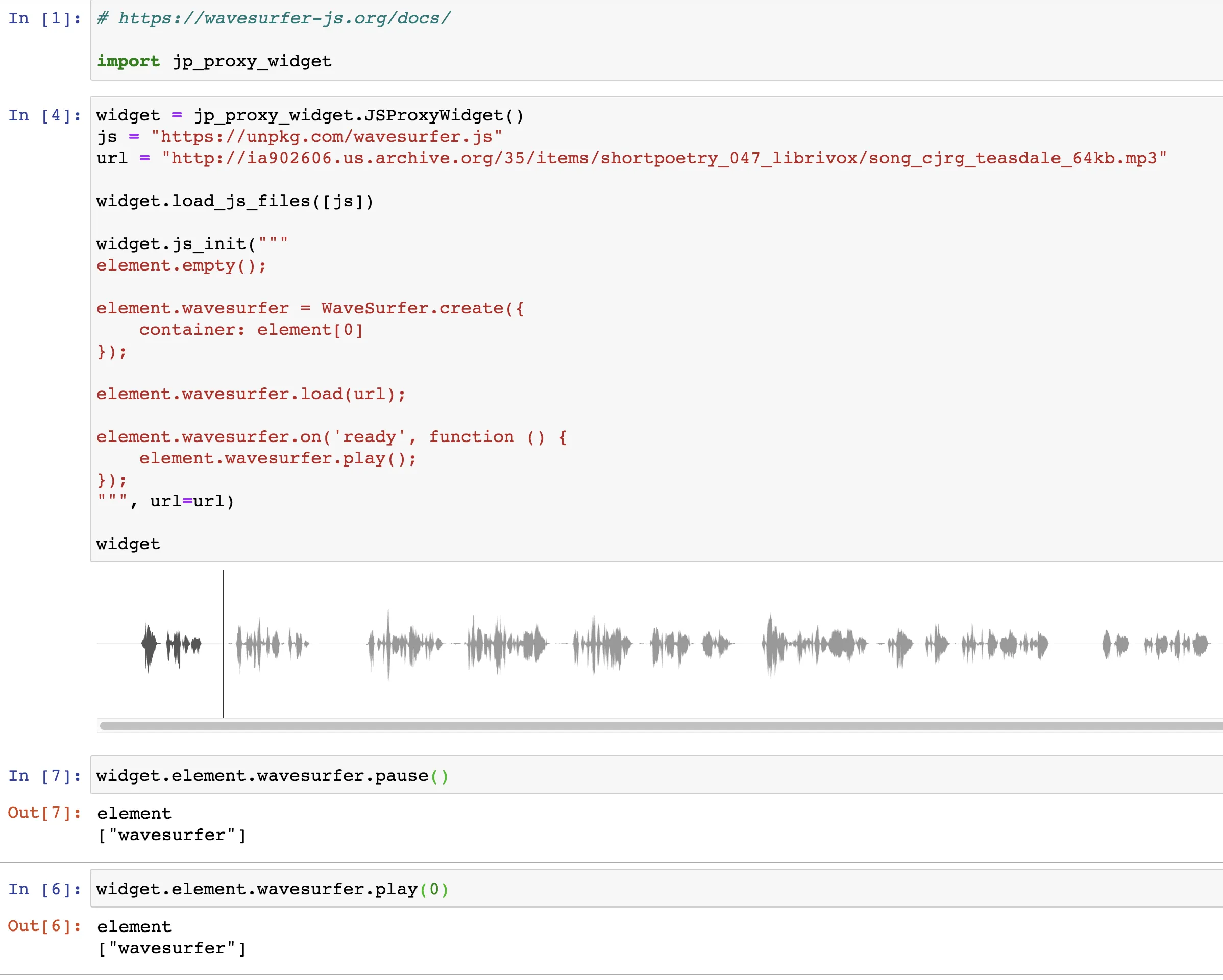Click the In [1] cell prompt
This screenshot has width=1223, height=980.
click(x=44, y=18)
